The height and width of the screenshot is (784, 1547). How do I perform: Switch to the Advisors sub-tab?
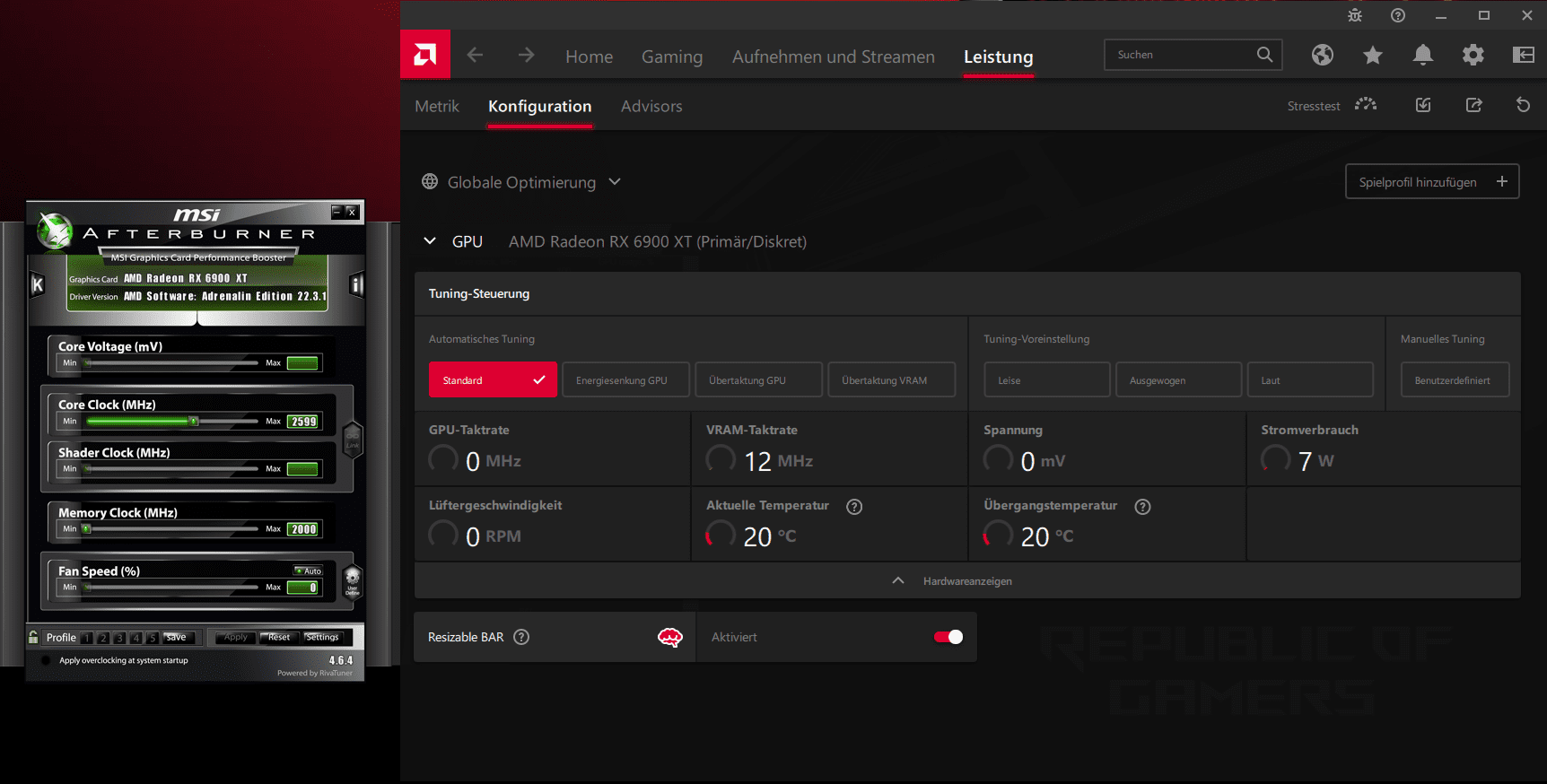coord(651,106)
